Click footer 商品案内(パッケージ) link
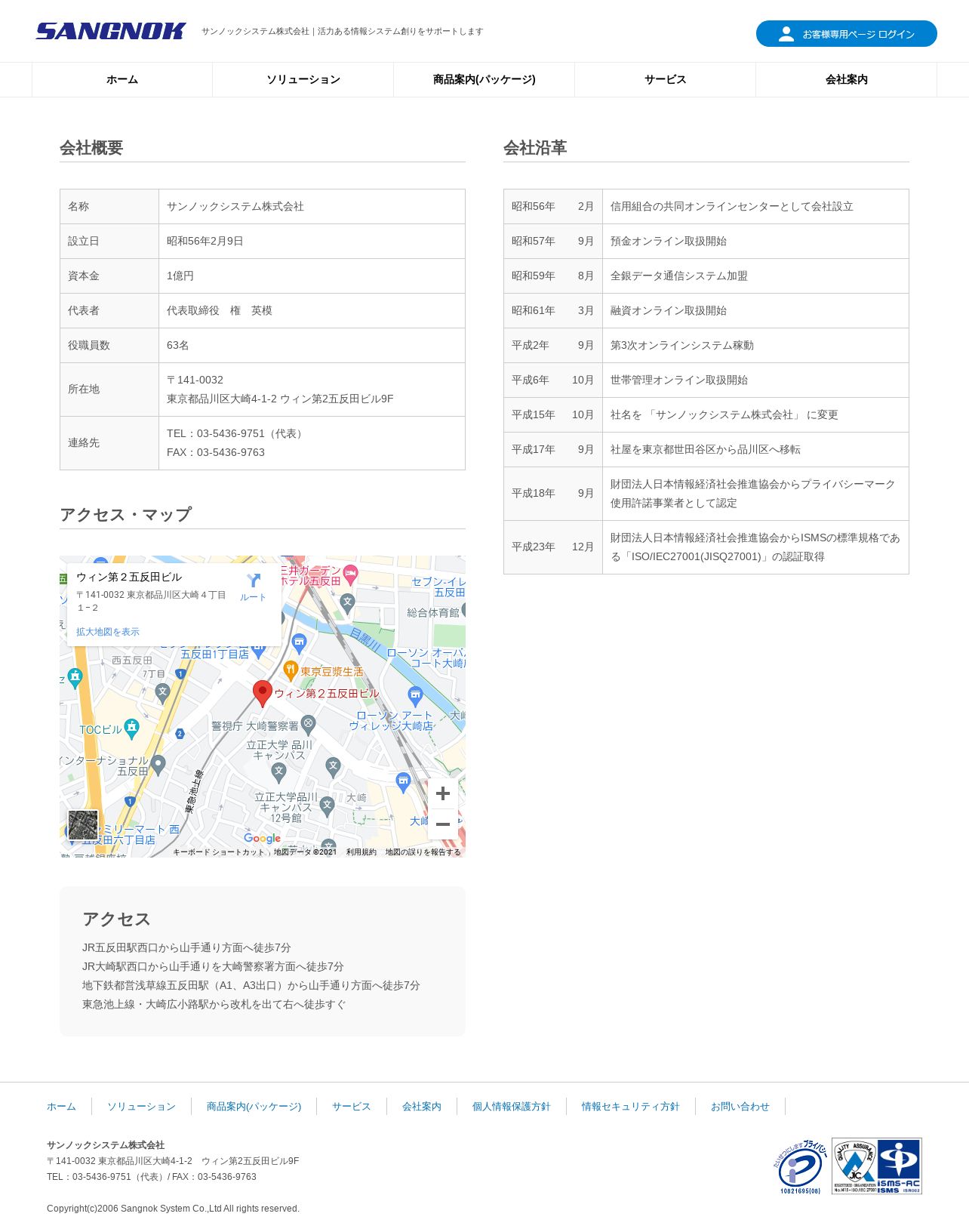Image resolution: width=969 pixels, height=1232 pixels. tap(254, 1107)
